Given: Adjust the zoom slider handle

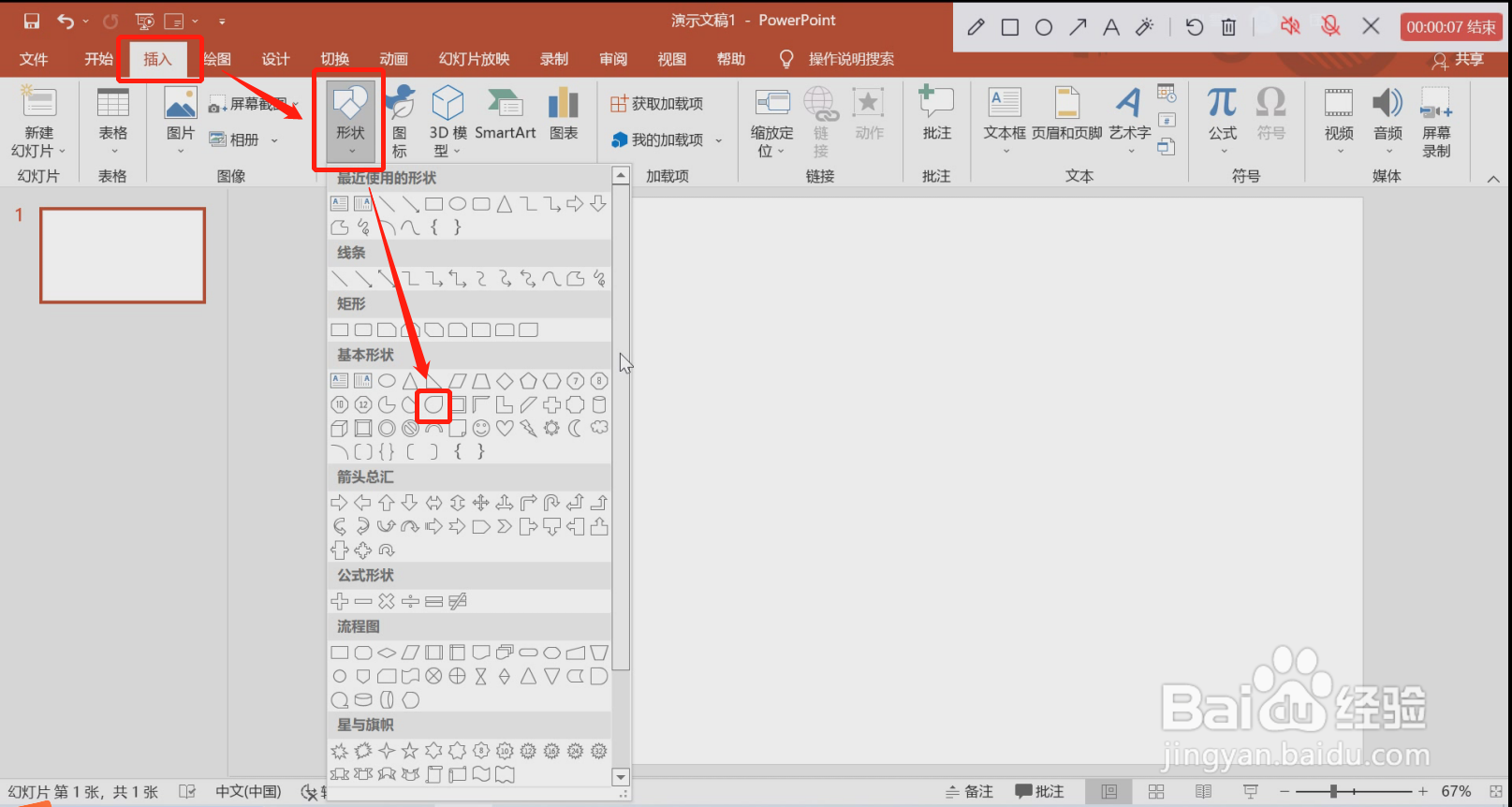Looking at the screenshot, I should [1333, 791].
